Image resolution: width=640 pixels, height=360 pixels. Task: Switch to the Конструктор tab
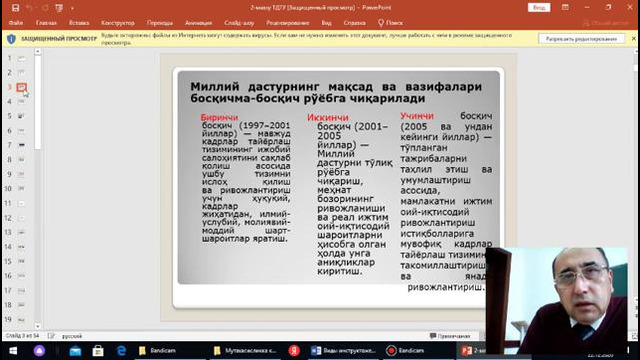[118, 23]
